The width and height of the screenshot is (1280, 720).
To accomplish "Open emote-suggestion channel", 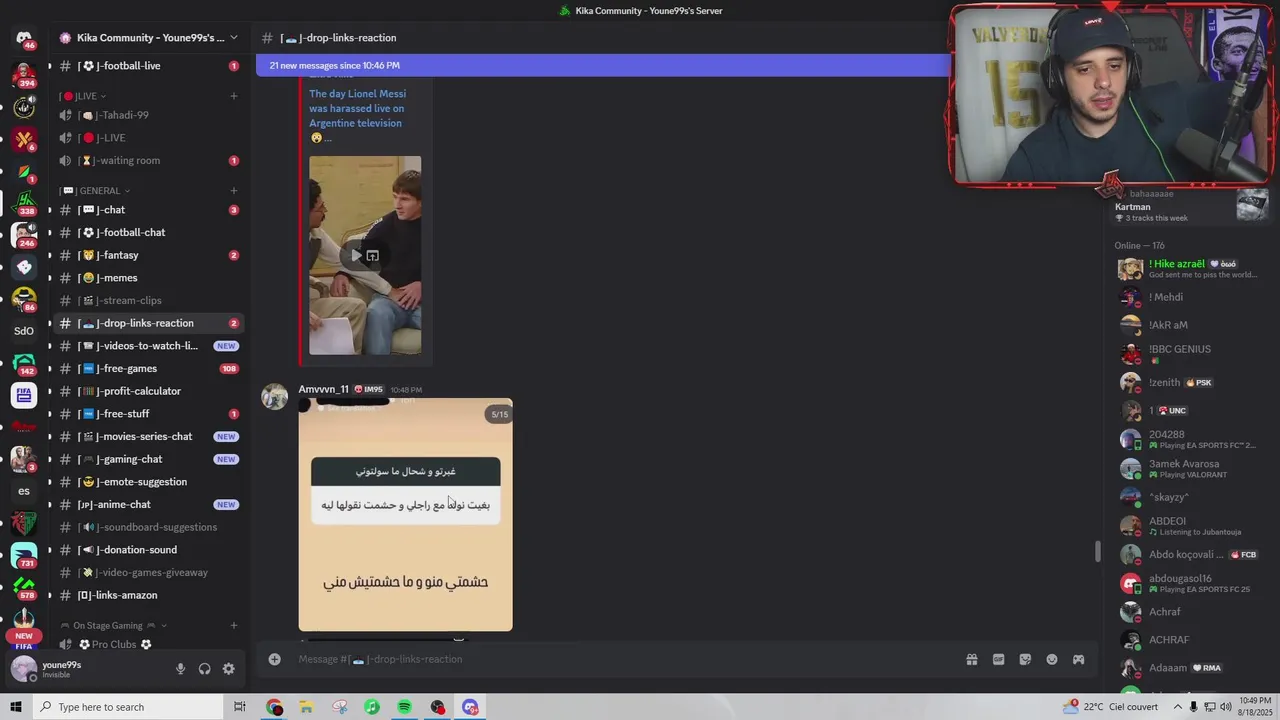I will click(148, 482).
